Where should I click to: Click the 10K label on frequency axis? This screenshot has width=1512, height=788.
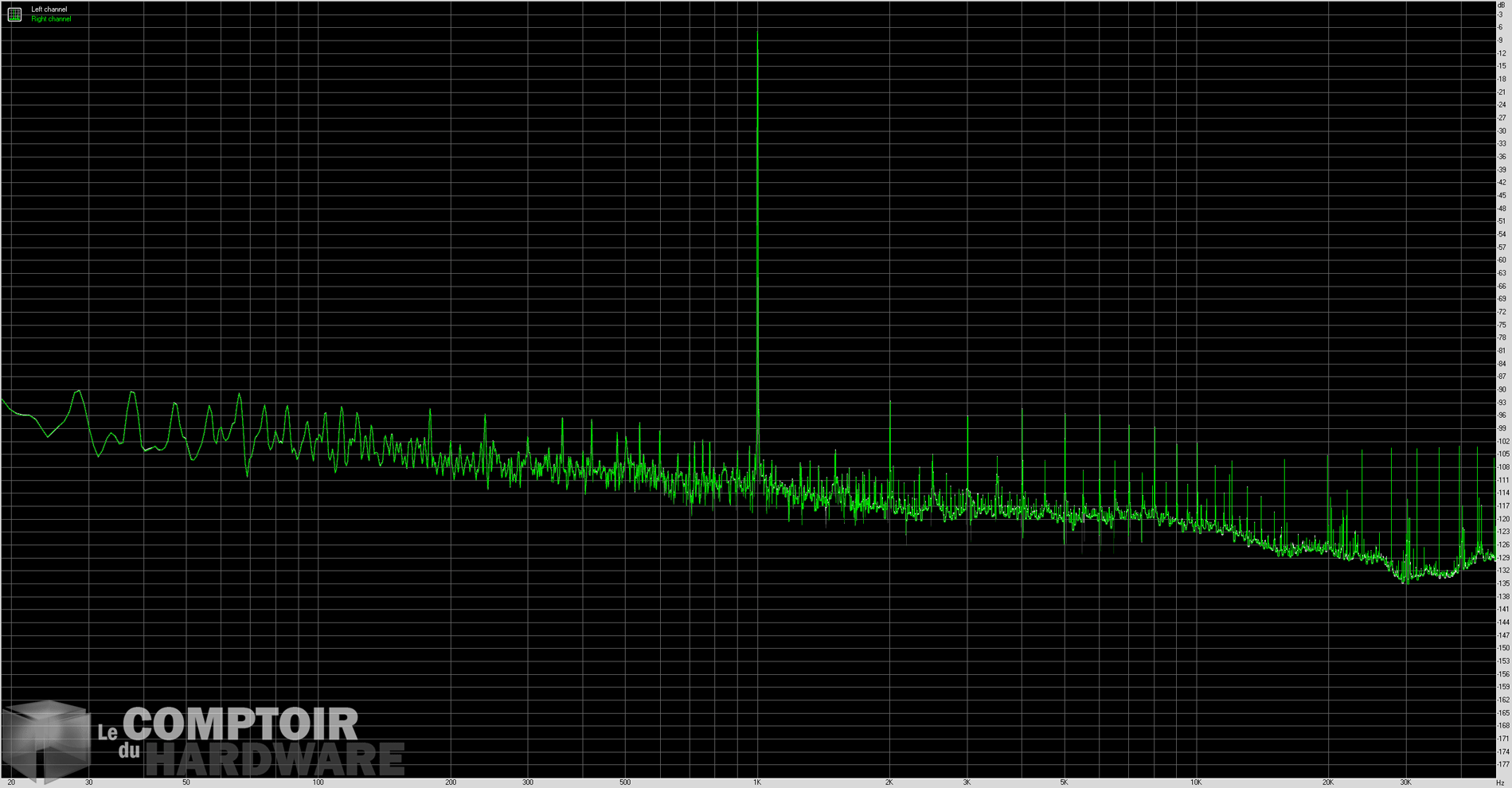pyautogui.click(x=1196, y=782)
